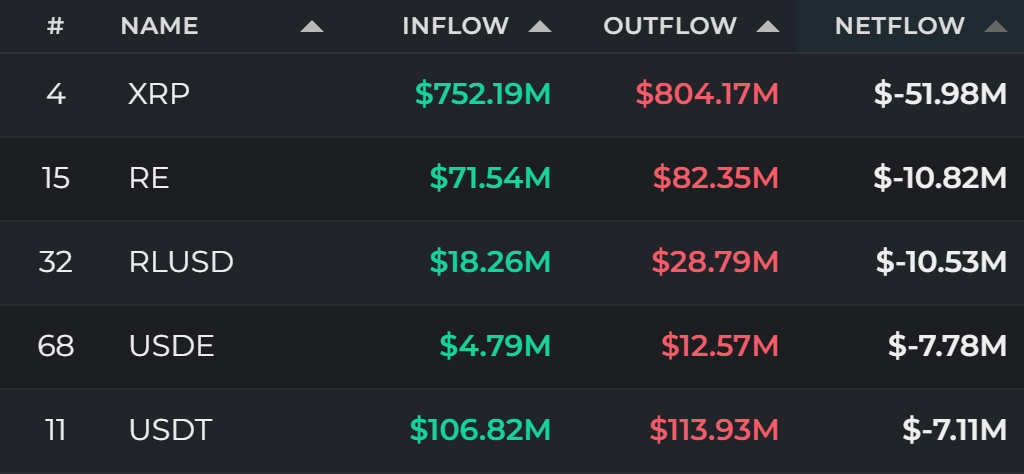Click the INFLOW column header label

point(455,26)
